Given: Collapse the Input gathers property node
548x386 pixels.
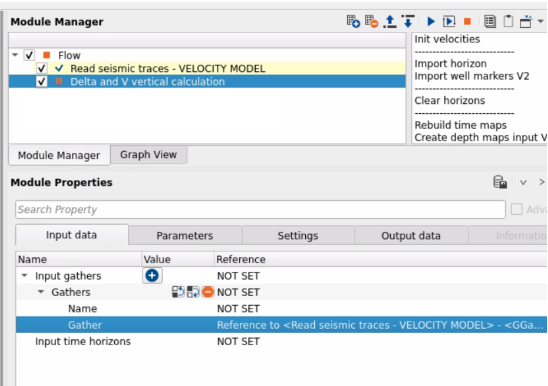Looking at the screenshot, I should [24, 276].
